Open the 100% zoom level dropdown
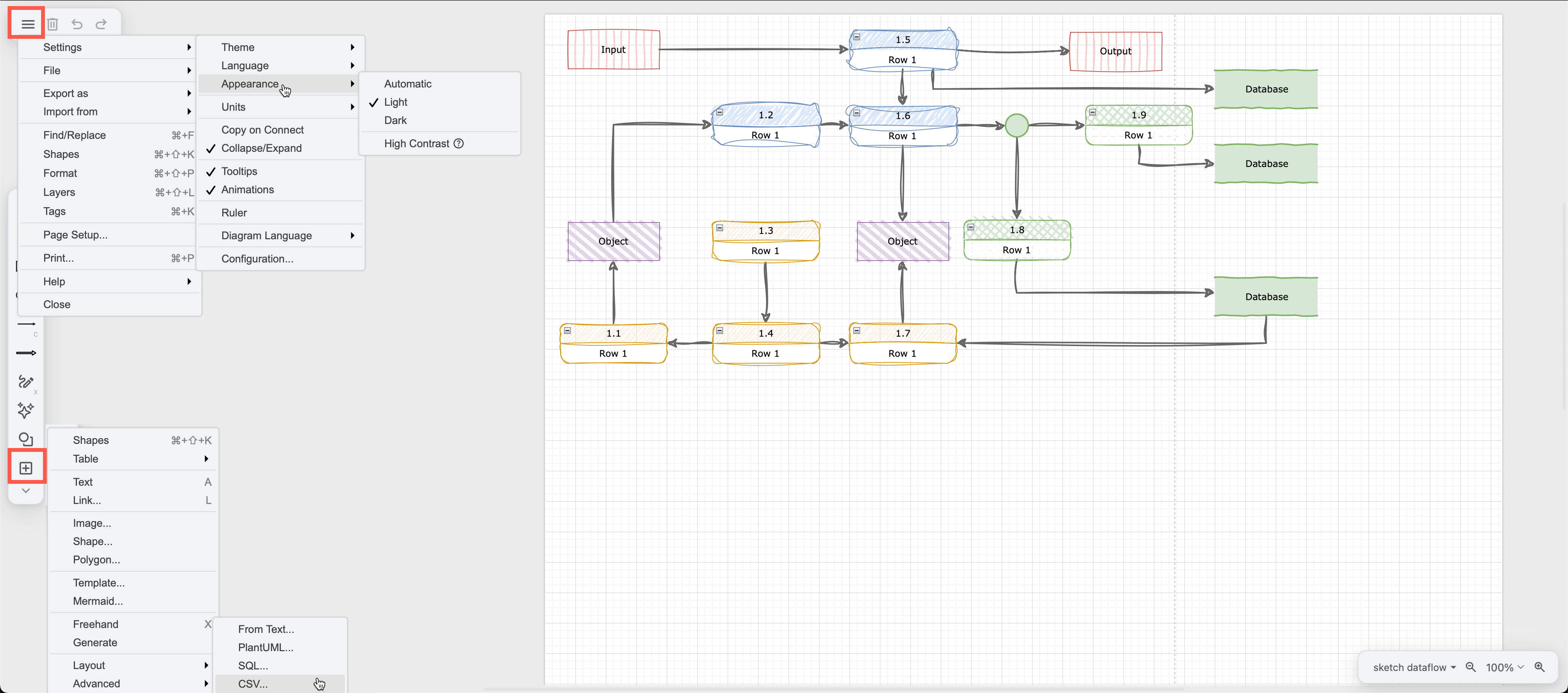The image size is (1568, 693). (1504, 667)
